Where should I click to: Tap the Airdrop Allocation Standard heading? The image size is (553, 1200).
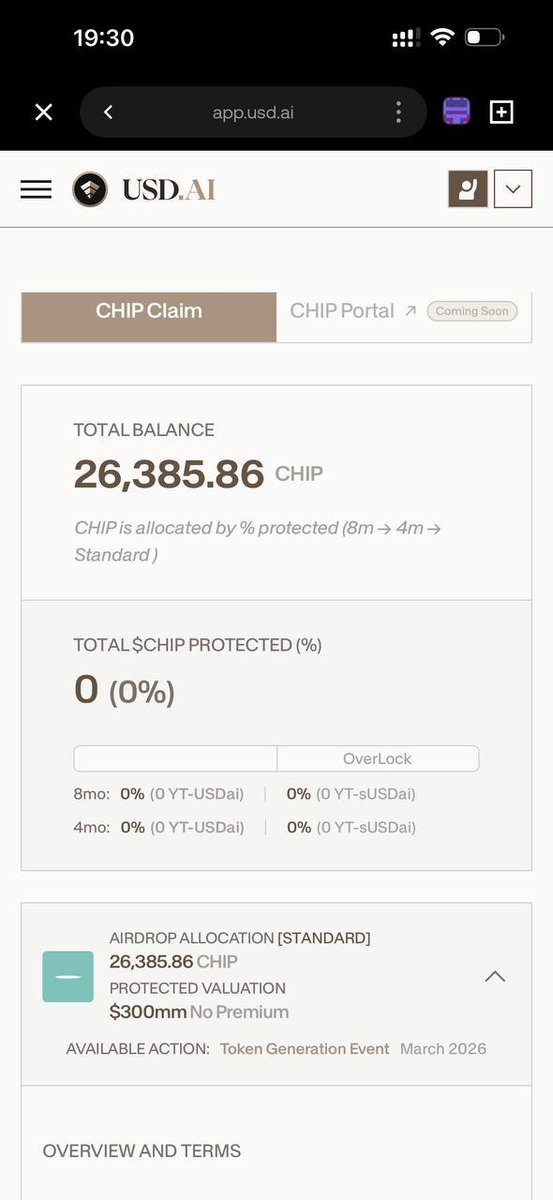tap(240, 938)
